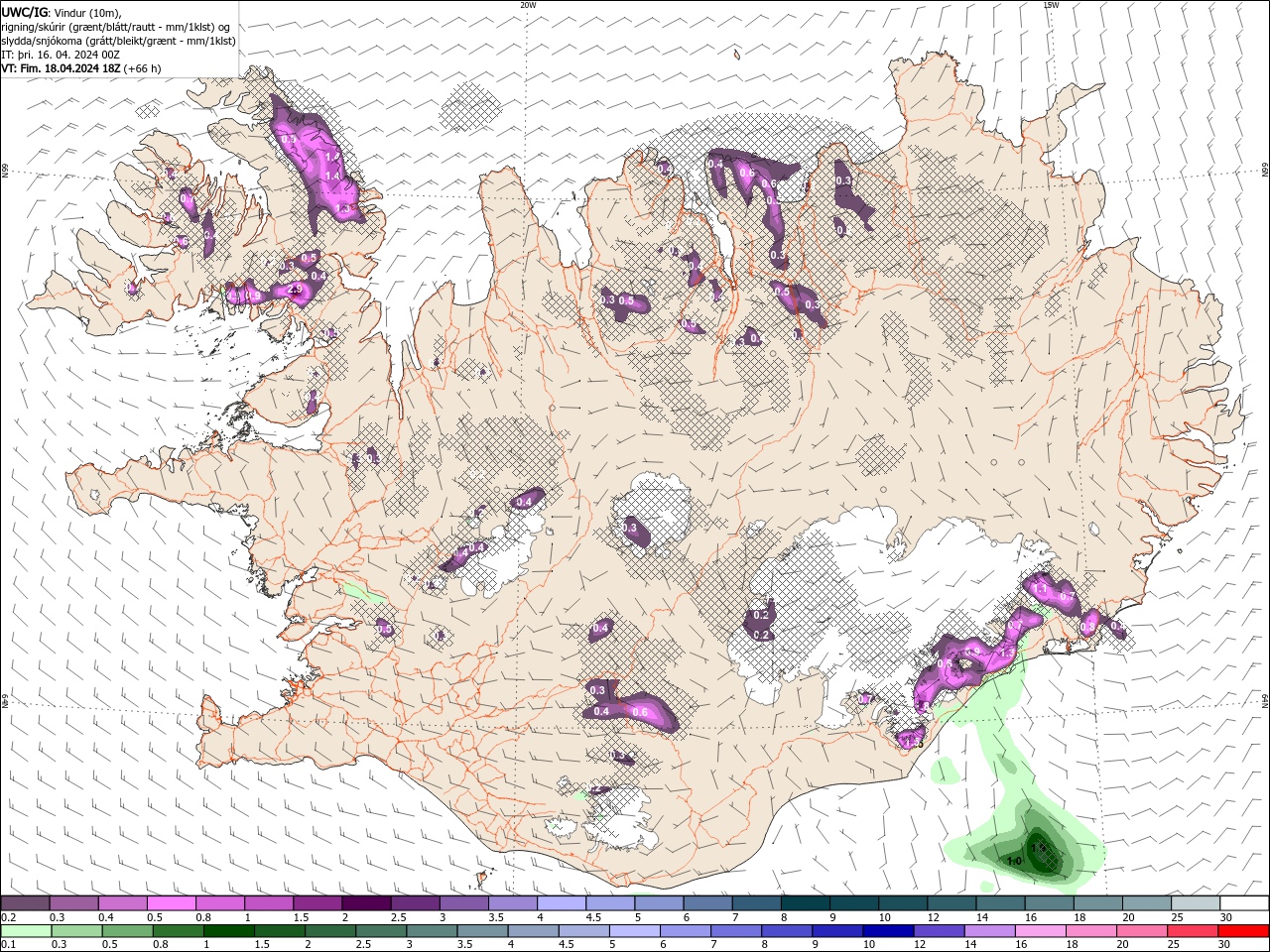Click the bold 'UWC/IG' title text
This screenshot has height=952, width=1270.
pos(25,12)
